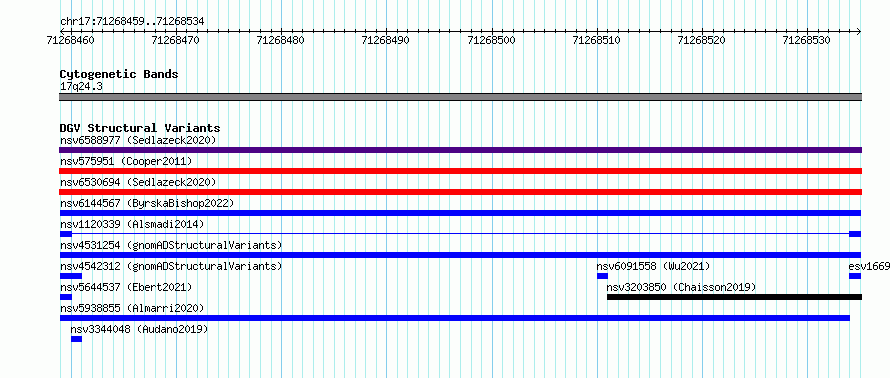This screenshot has width=890, height=378.
Task: Click the nsv6588977 (Sedlazeck2020) label
Action: point(138,140)
